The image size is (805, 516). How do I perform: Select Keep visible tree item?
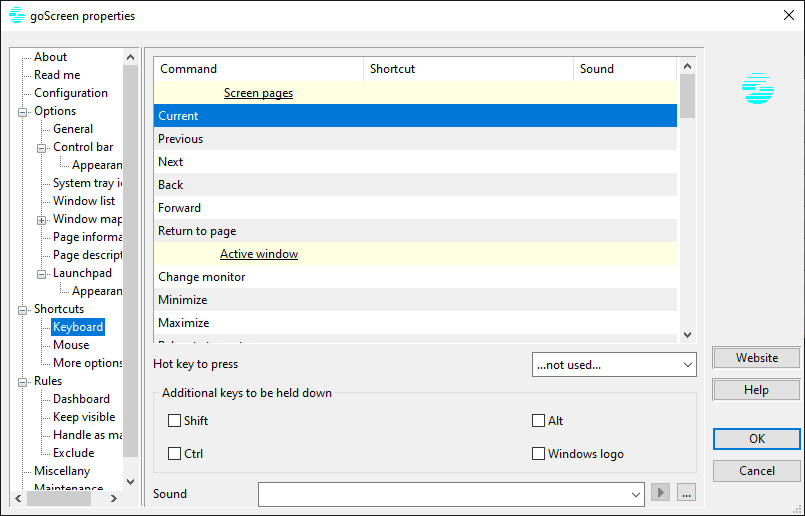[x=84, y=417]
